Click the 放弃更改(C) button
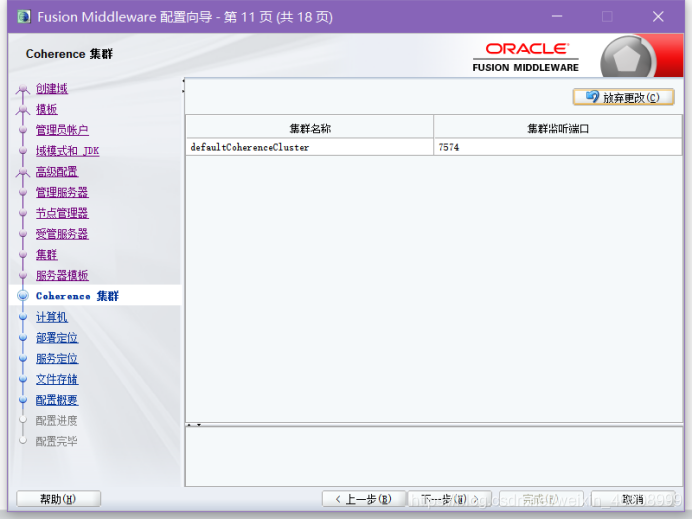 624,97
